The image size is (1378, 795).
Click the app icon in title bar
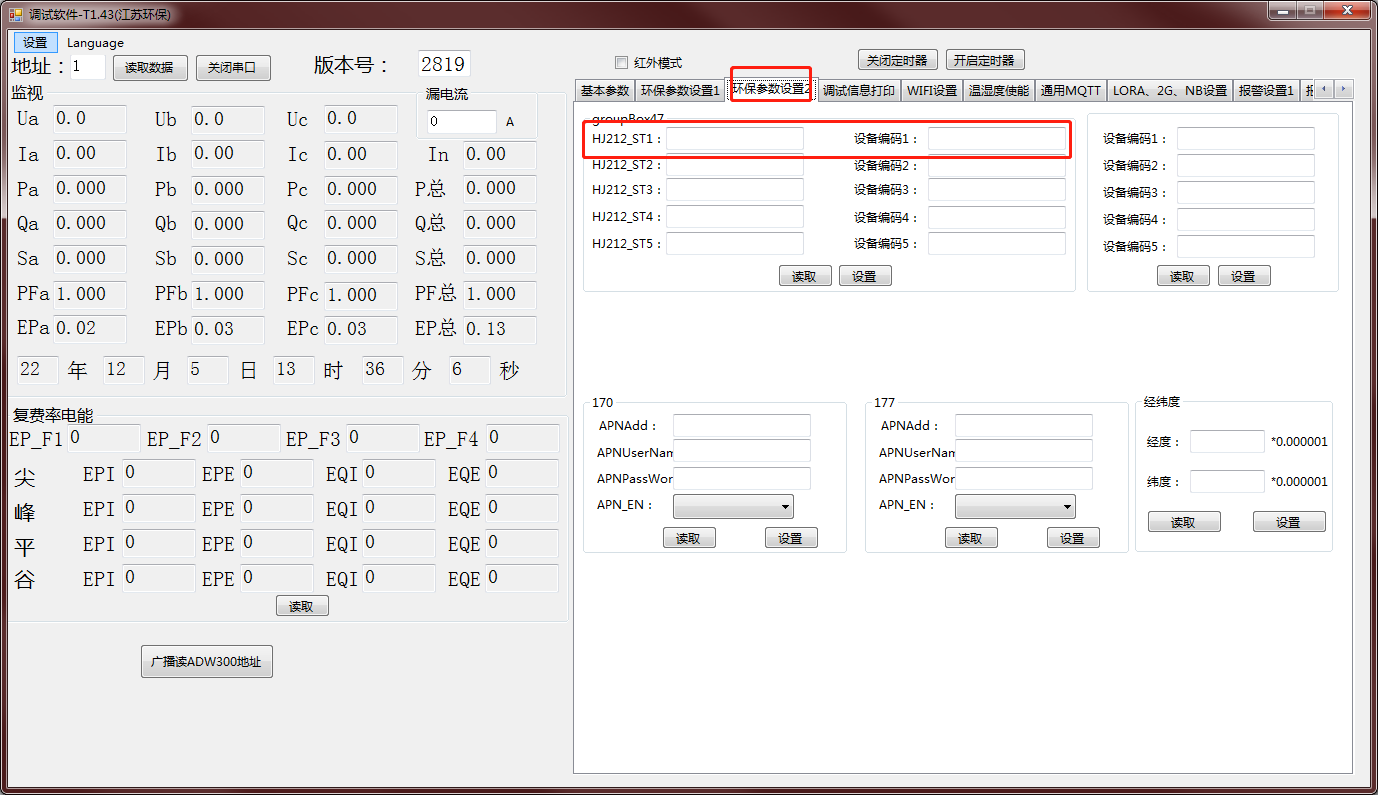[15, 14]
